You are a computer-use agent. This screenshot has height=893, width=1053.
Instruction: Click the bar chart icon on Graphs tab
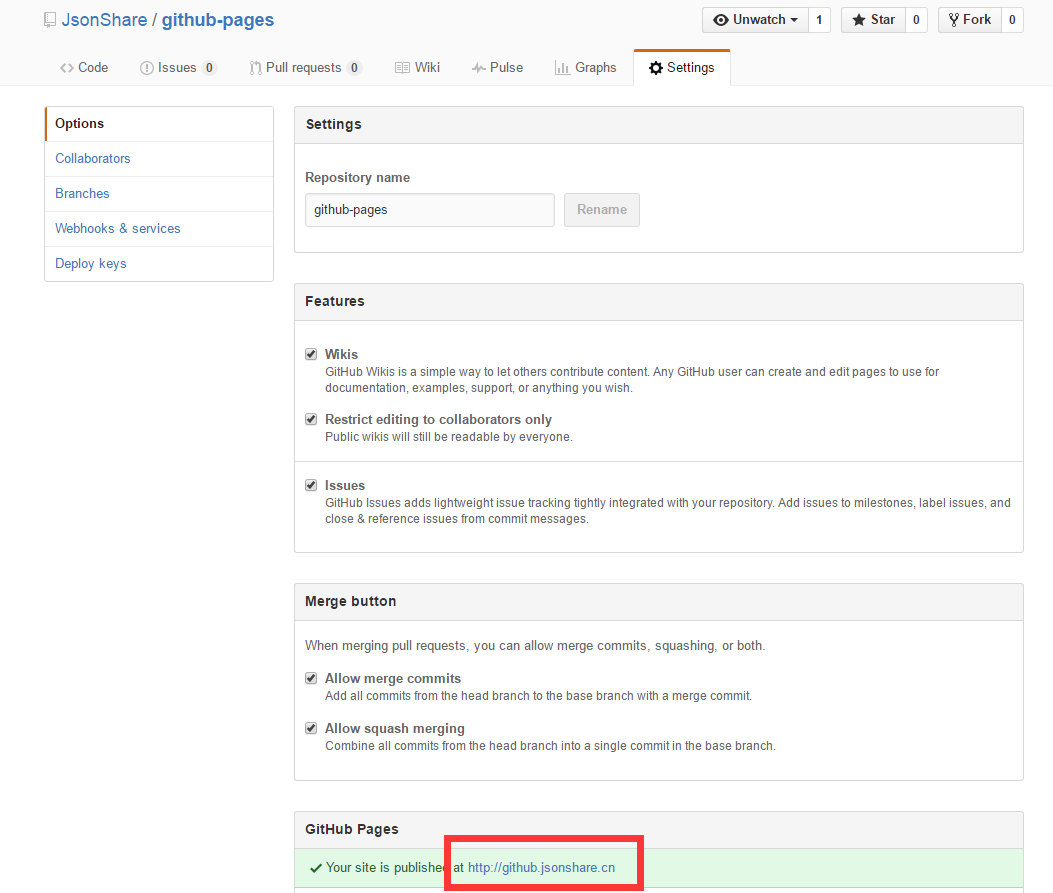click(562, 68)
